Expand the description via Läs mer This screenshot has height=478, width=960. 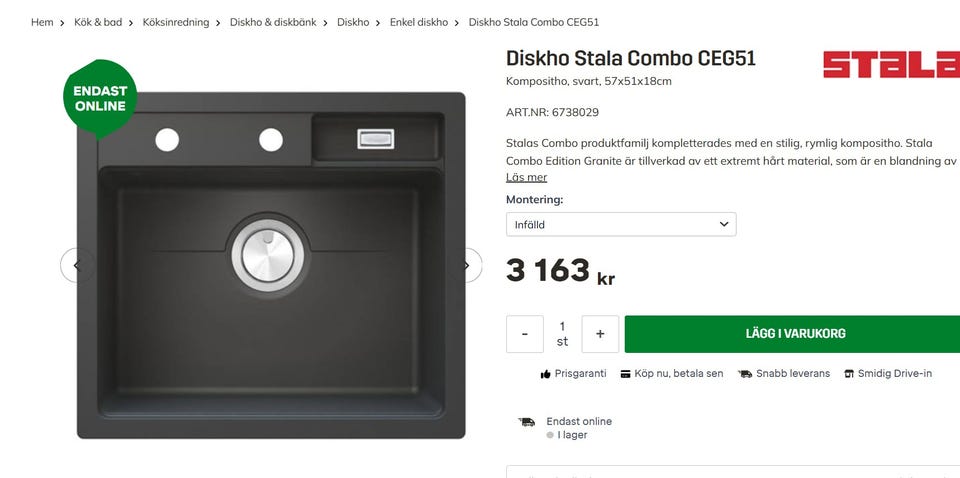526,177
